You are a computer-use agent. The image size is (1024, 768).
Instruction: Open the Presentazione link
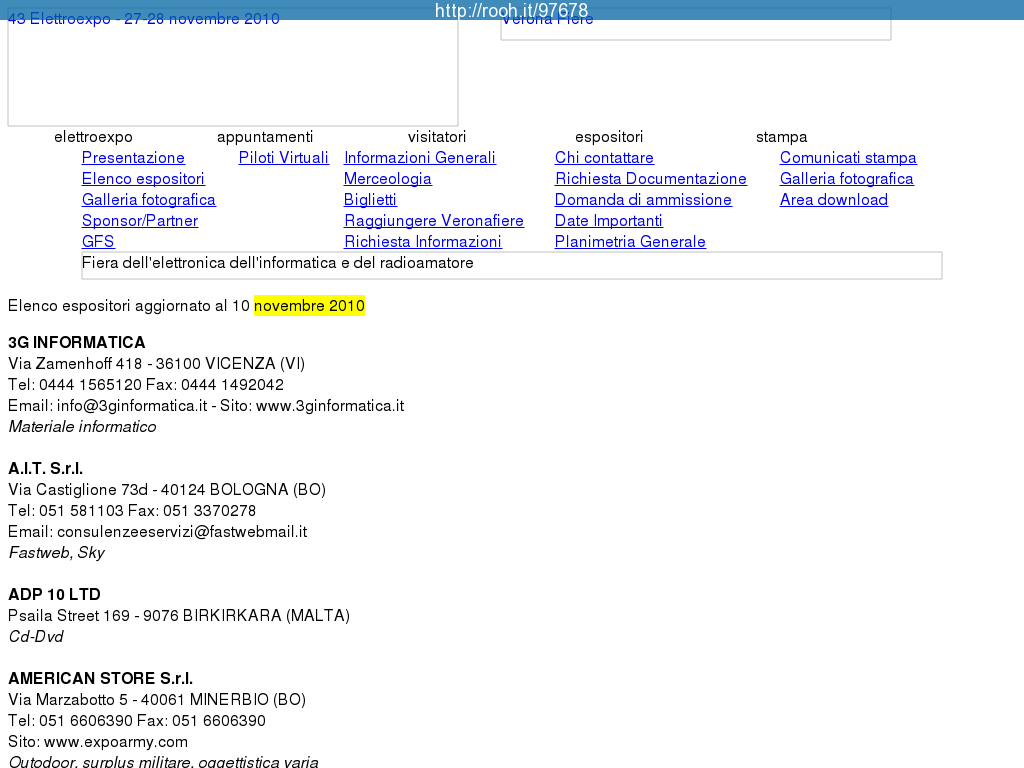133,158
